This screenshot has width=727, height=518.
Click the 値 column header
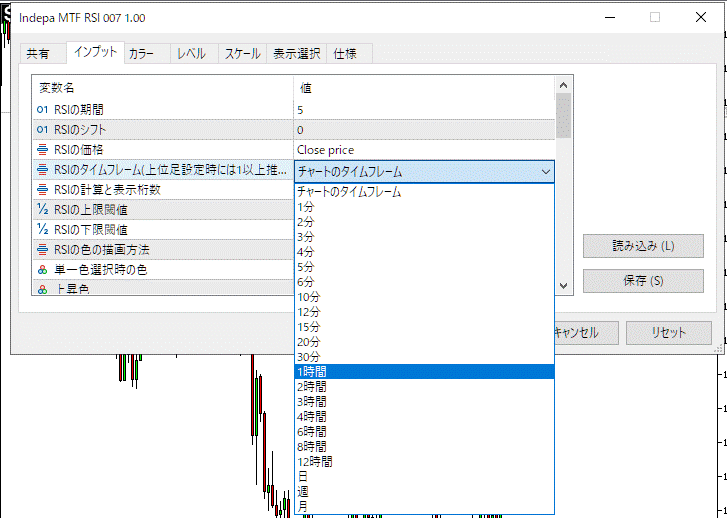(424, 88)
